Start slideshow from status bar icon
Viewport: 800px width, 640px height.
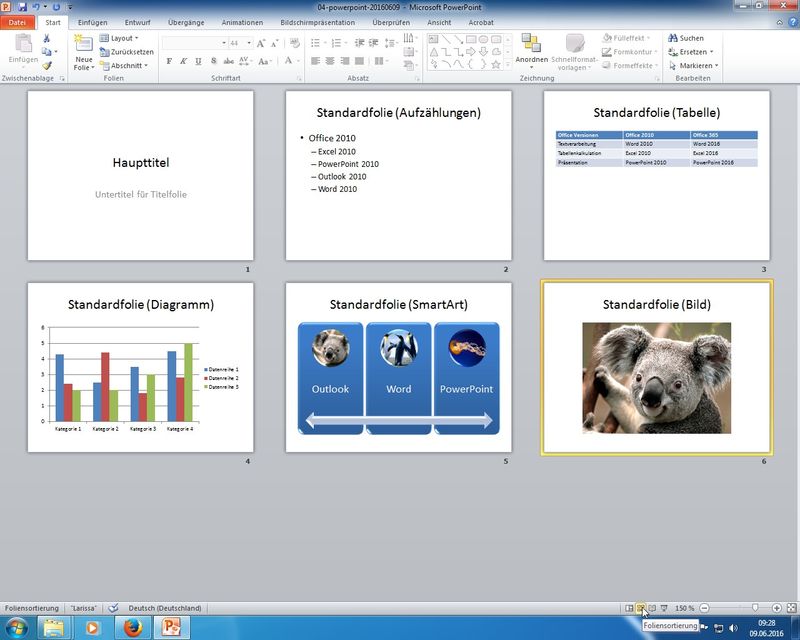point(664,608)
